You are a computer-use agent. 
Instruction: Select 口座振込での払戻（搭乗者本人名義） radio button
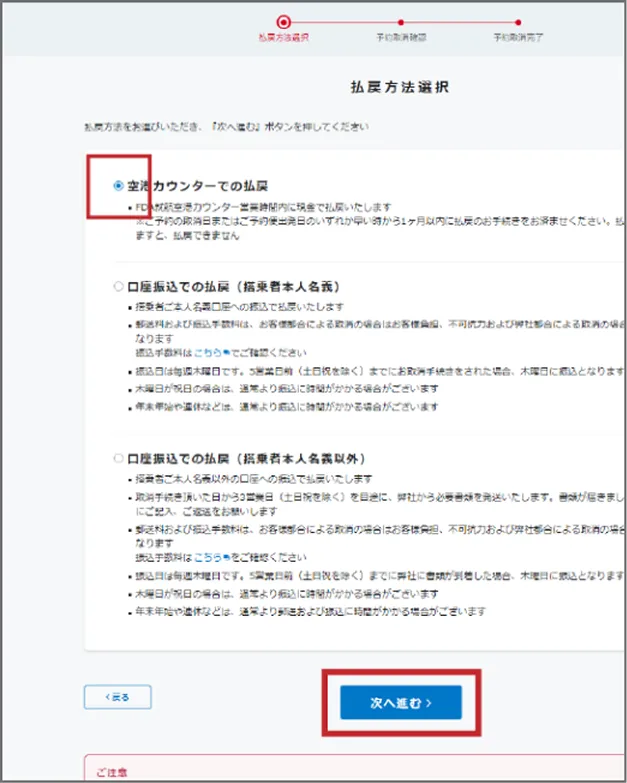(x=119, y=286)
